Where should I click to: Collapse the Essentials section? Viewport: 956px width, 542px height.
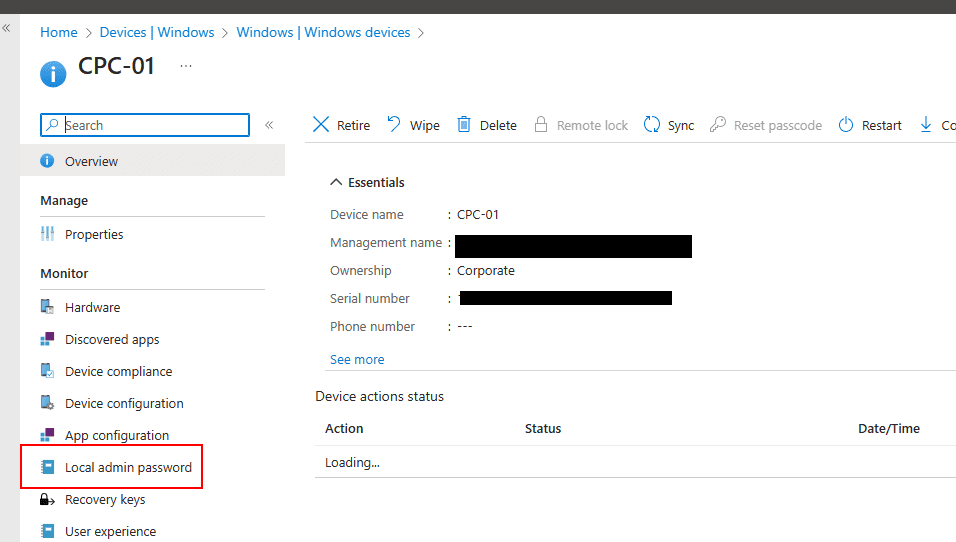(x=336, y=182)
